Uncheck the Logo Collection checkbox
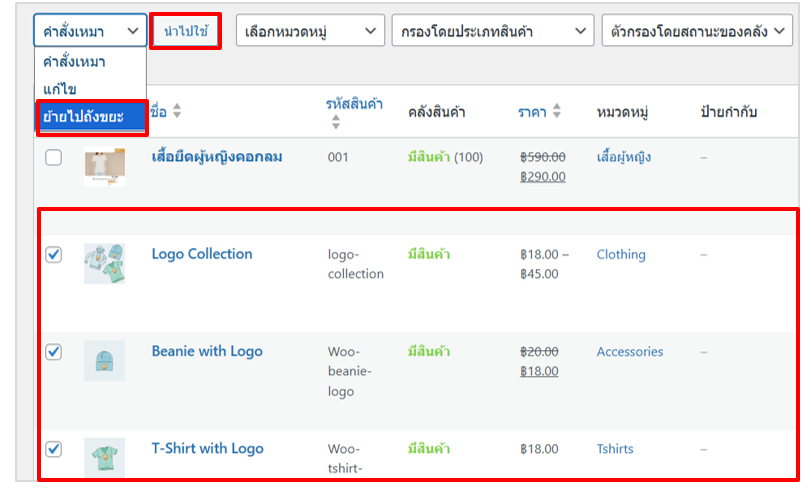 pyautogui.click(x=54, y=255)
